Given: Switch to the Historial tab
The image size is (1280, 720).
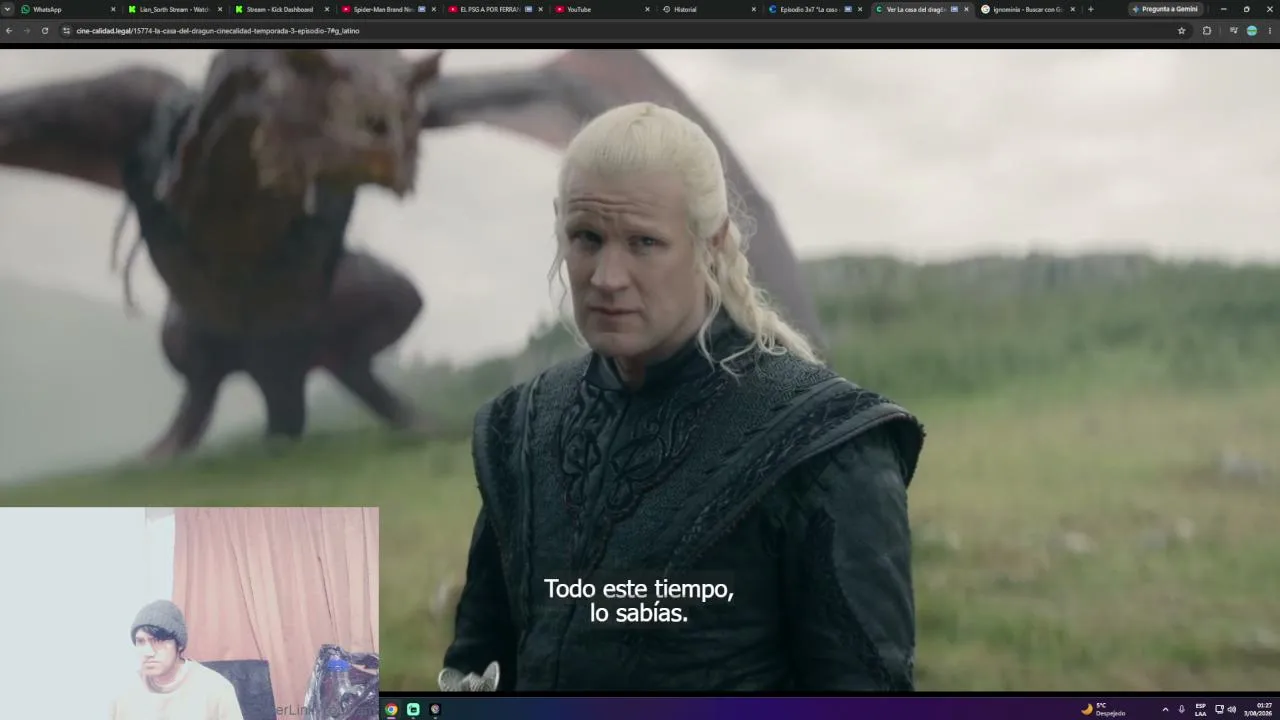Looking at the screenshot, I should 709,9.
